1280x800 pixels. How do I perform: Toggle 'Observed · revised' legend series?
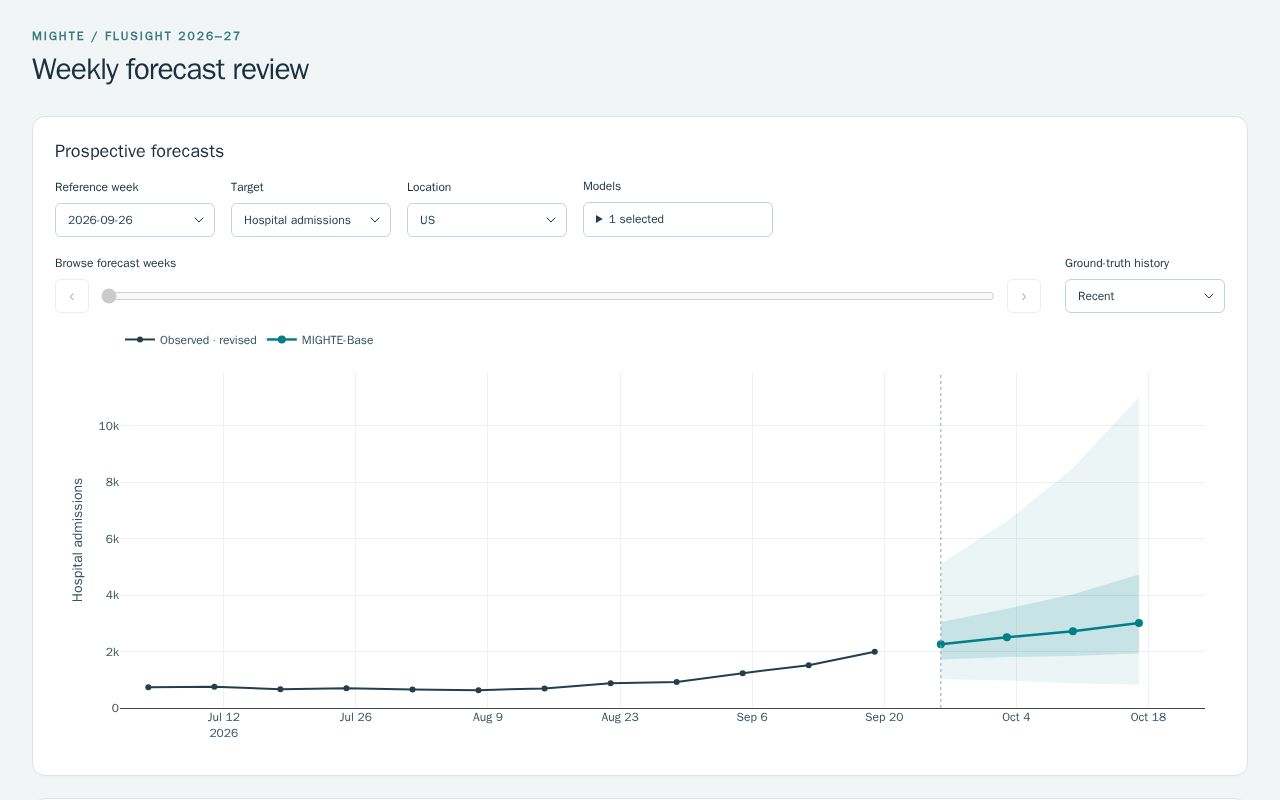point(191,340)
